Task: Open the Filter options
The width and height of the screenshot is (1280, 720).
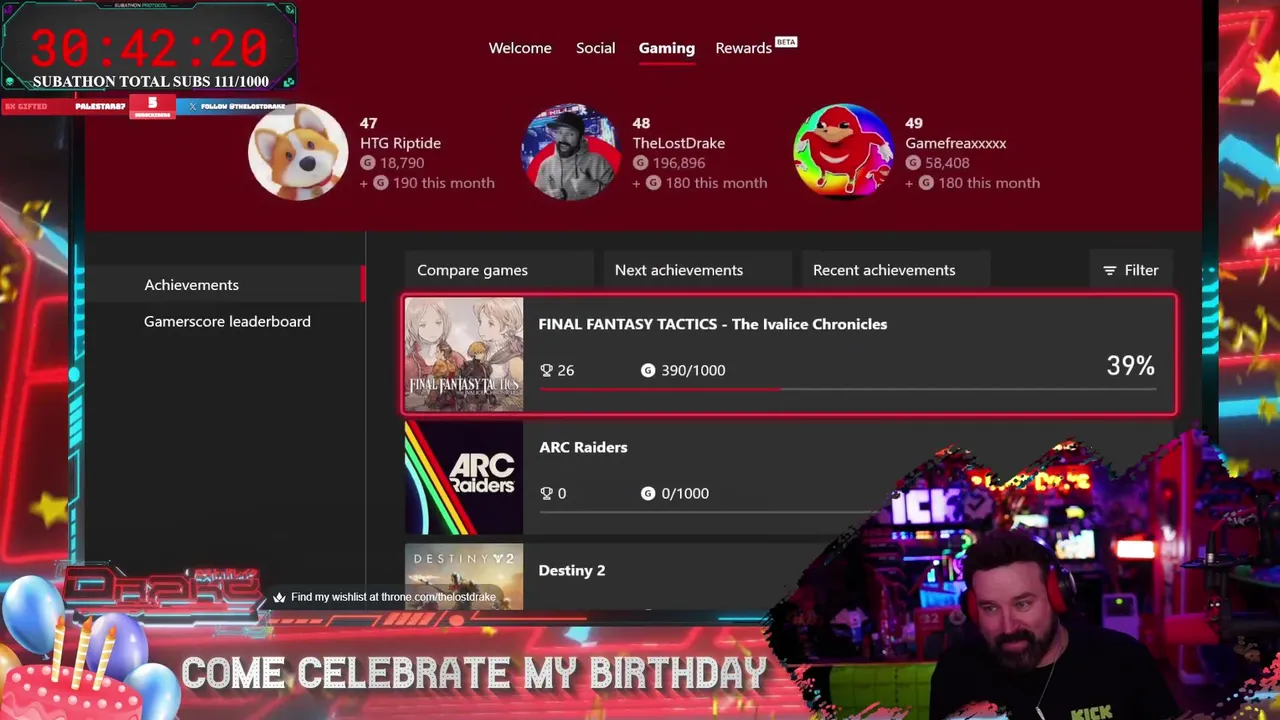Action: pos(1130,270)
